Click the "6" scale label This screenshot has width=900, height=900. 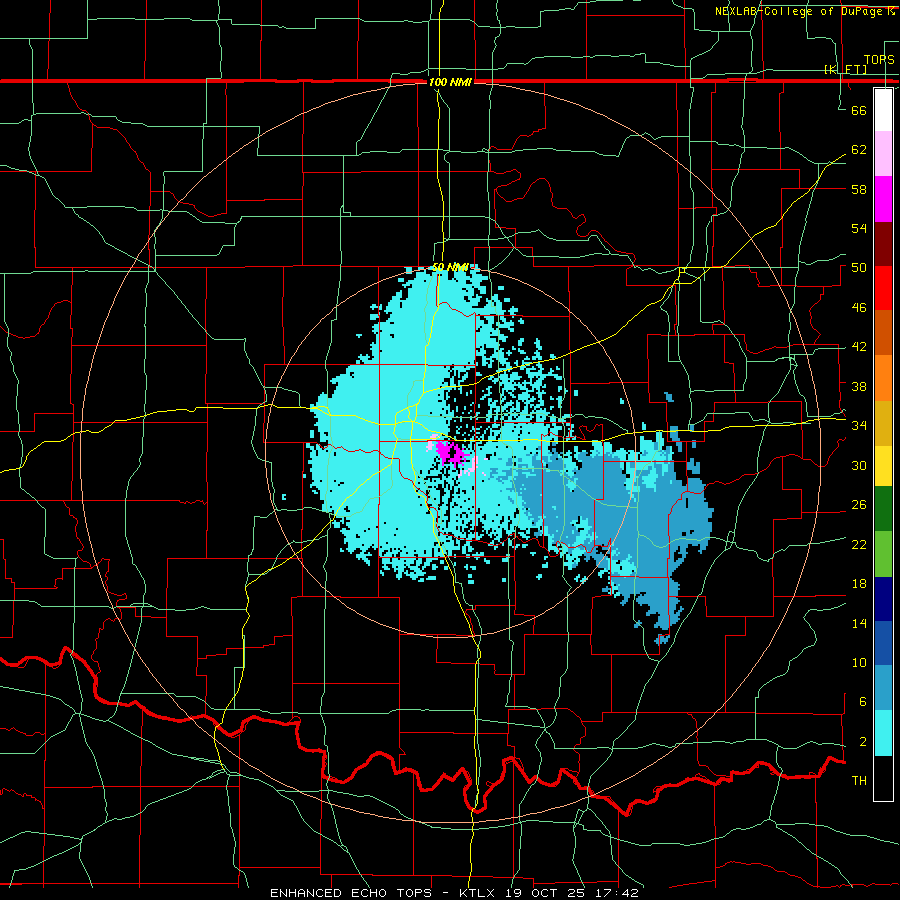point(863,702)
